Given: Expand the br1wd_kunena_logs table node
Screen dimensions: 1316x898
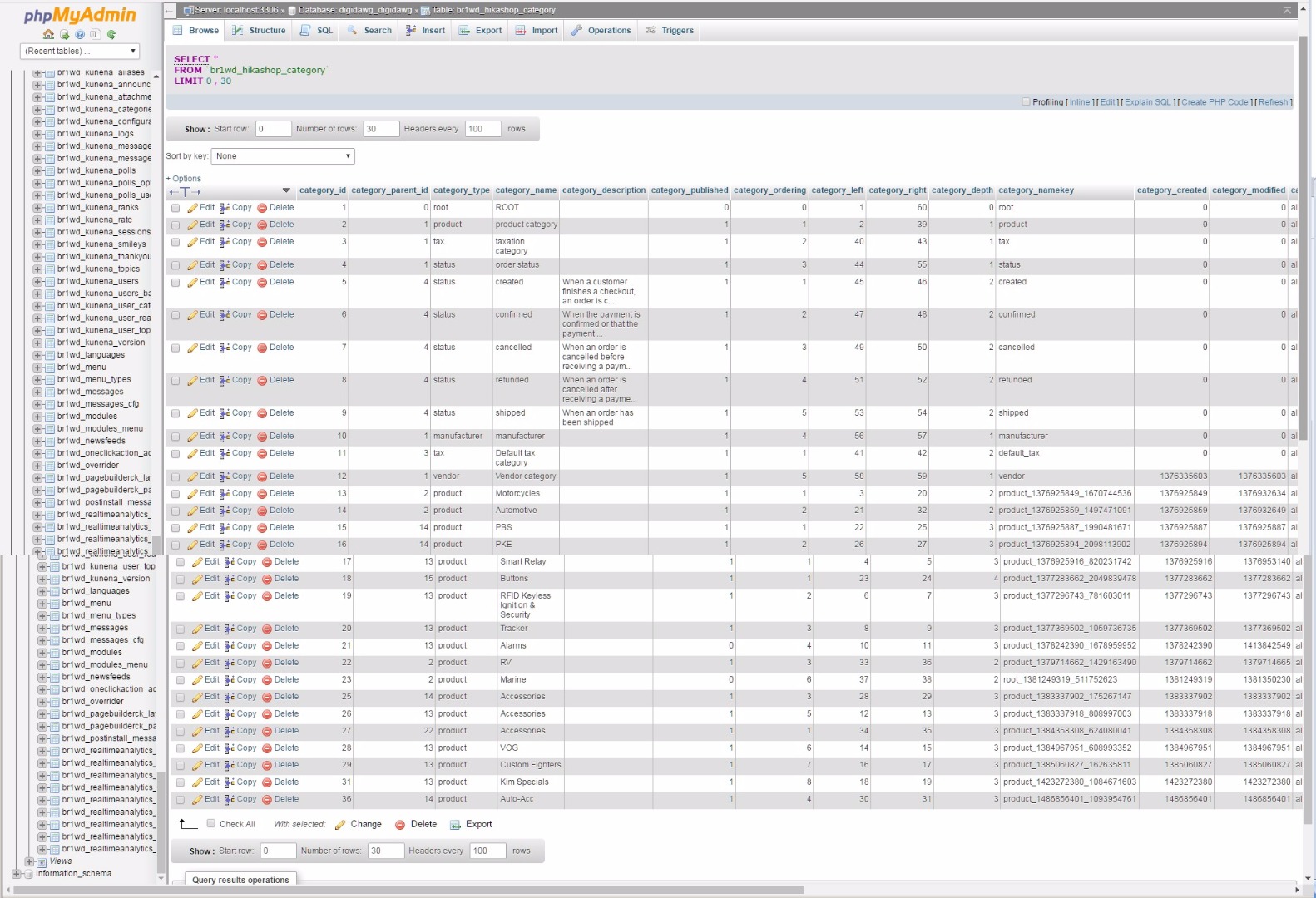Looking at the screenshot, I should [x=37, y=134].
